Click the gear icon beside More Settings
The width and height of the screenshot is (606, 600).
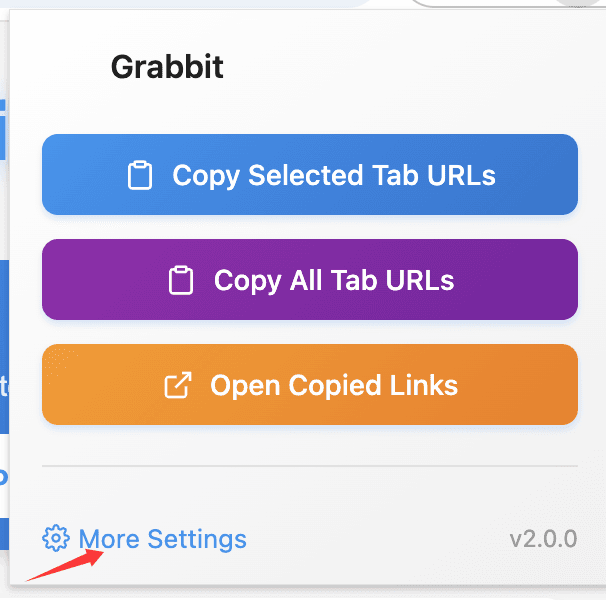[x=55, y=540]
